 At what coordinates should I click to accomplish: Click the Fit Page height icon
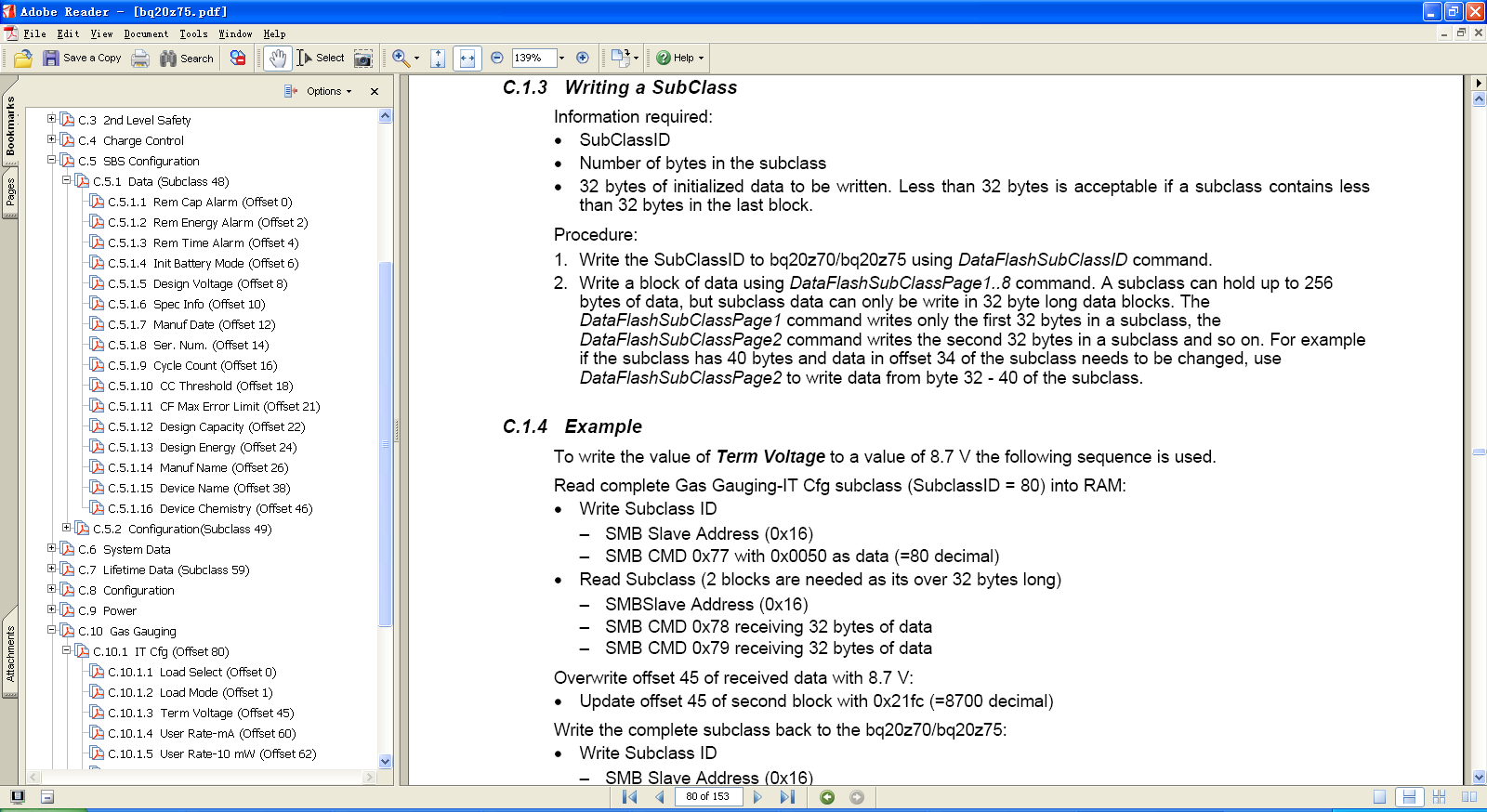tap(438, 58)
